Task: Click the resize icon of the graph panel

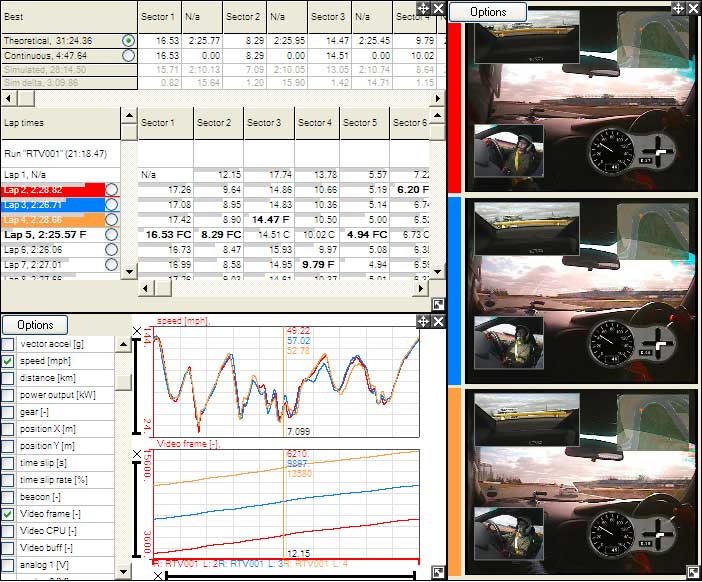Action: click(x=438, y=572)
